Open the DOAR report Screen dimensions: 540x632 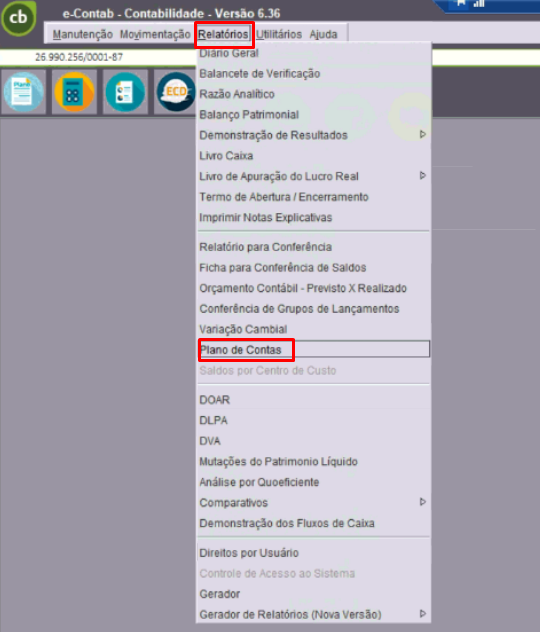tap(314, 400)
